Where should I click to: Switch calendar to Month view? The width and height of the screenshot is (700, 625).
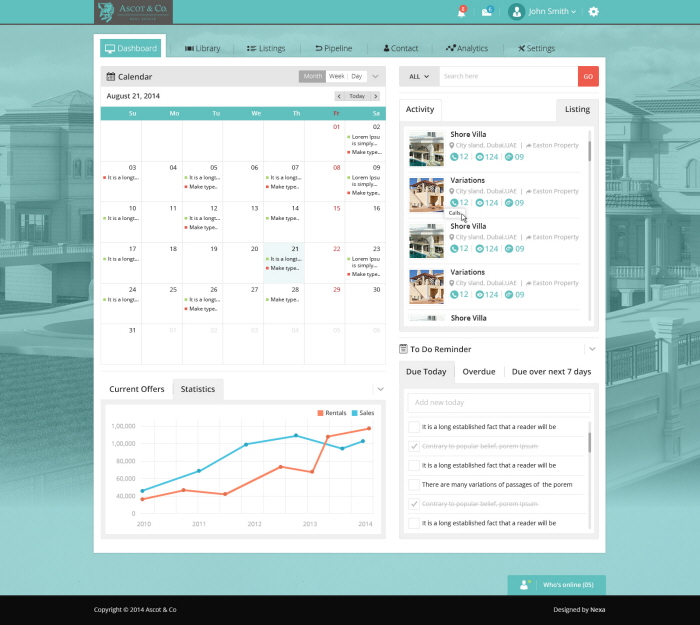coord(312,76)
